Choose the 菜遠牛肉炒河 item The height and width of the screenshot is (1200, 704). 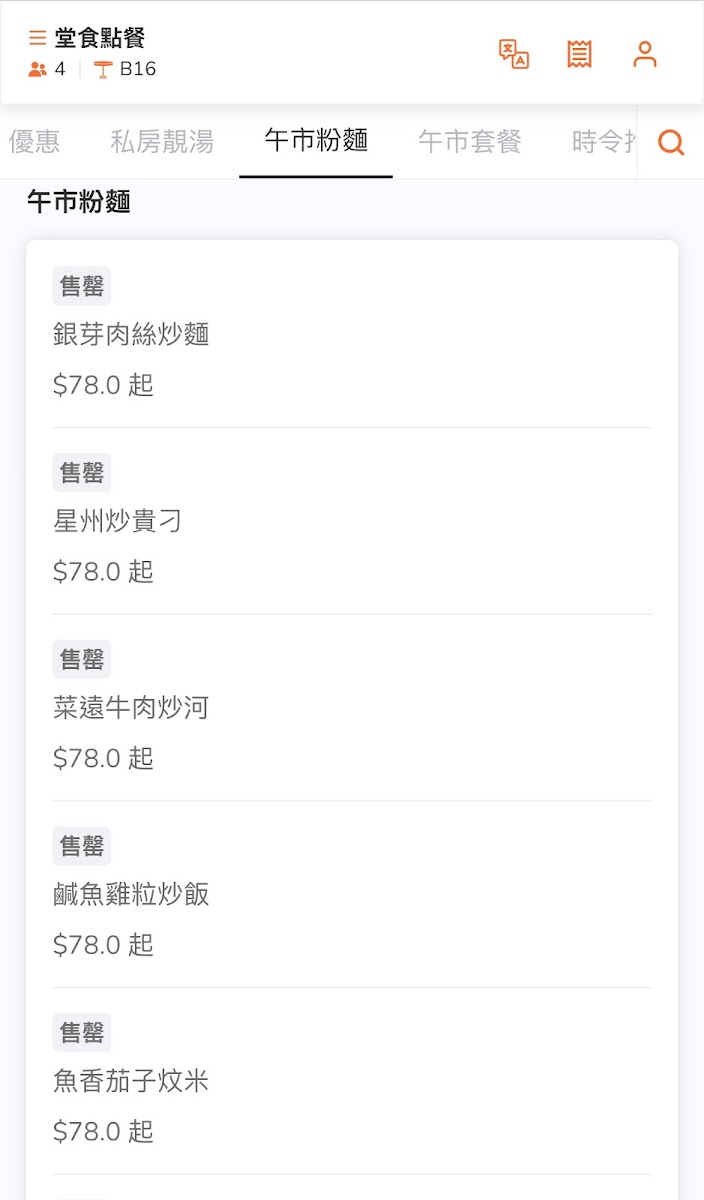[x=131, y=708]
